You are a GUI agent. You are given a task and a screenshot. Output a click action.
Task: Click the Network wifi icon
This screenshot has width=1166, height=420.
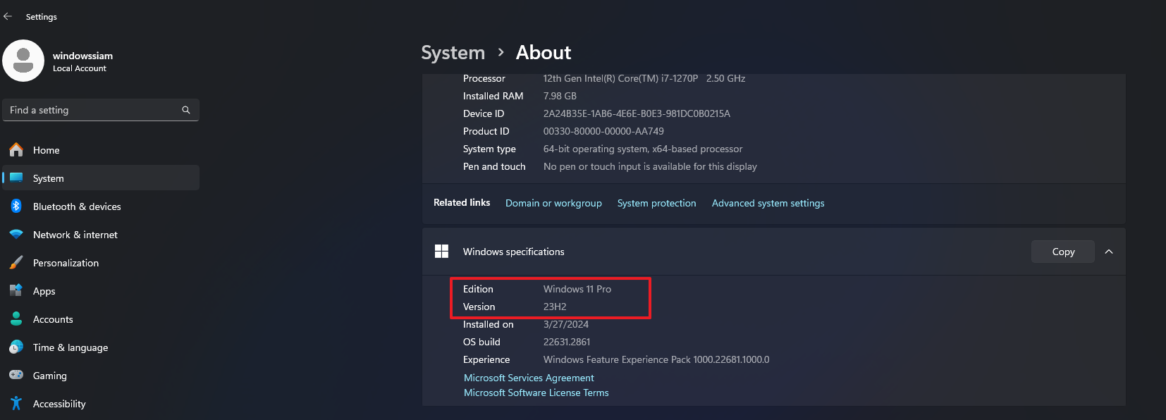click(x=16, y=235)
